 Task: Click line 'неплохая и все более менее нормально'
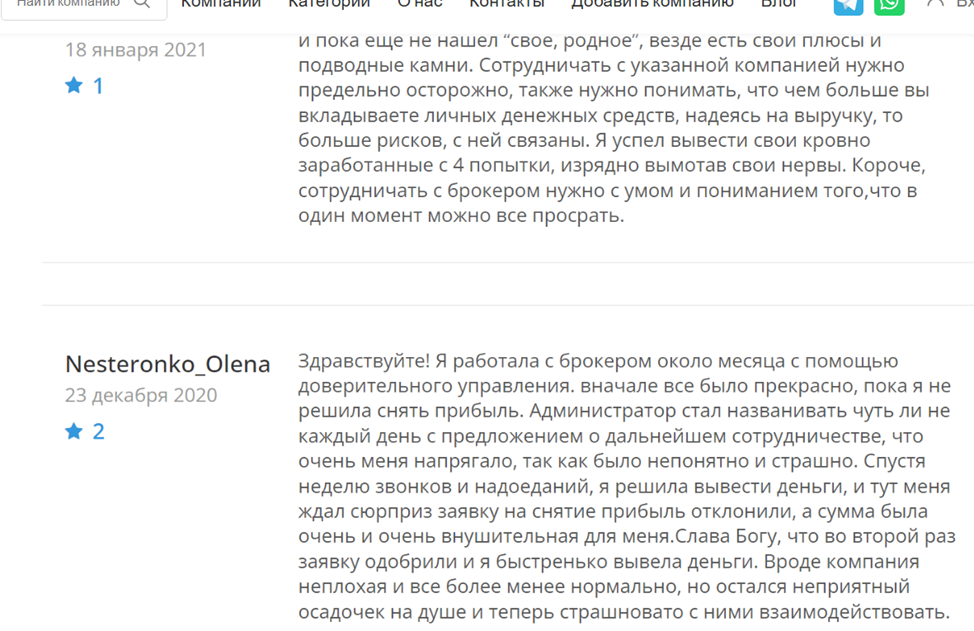coord(604,586)
